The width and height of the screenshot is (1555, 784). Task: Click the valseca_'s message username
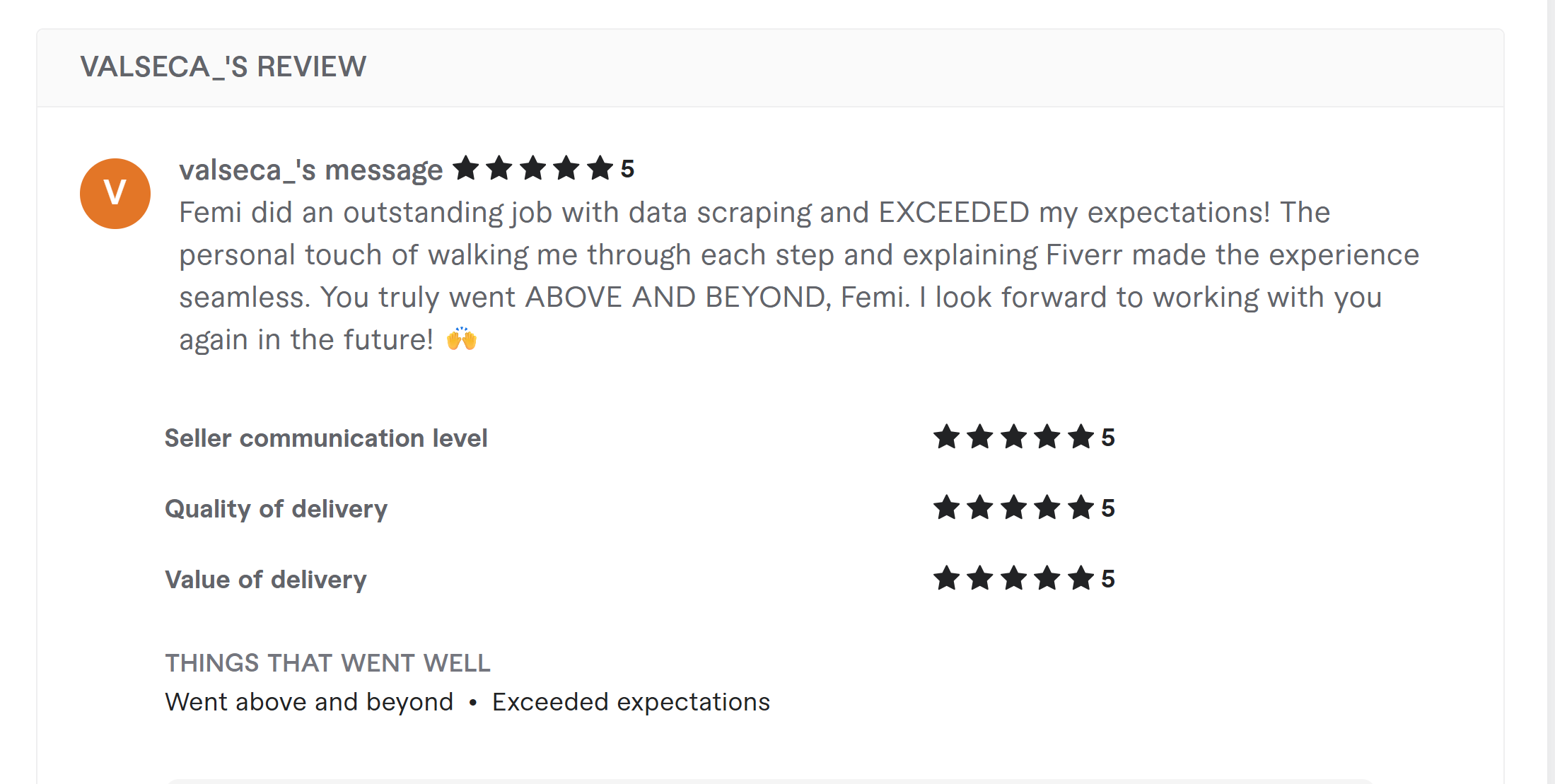pos(310,170)
